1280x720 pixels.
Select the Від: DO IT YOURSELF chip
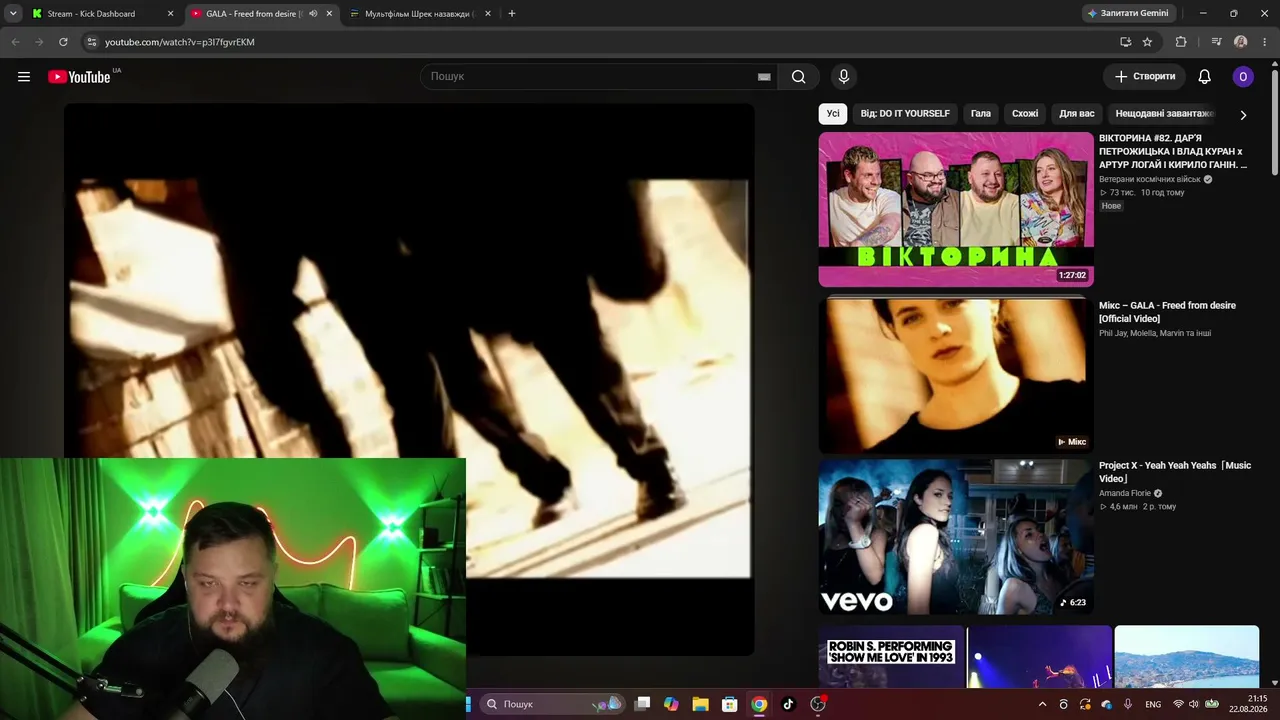pos(905,114)
